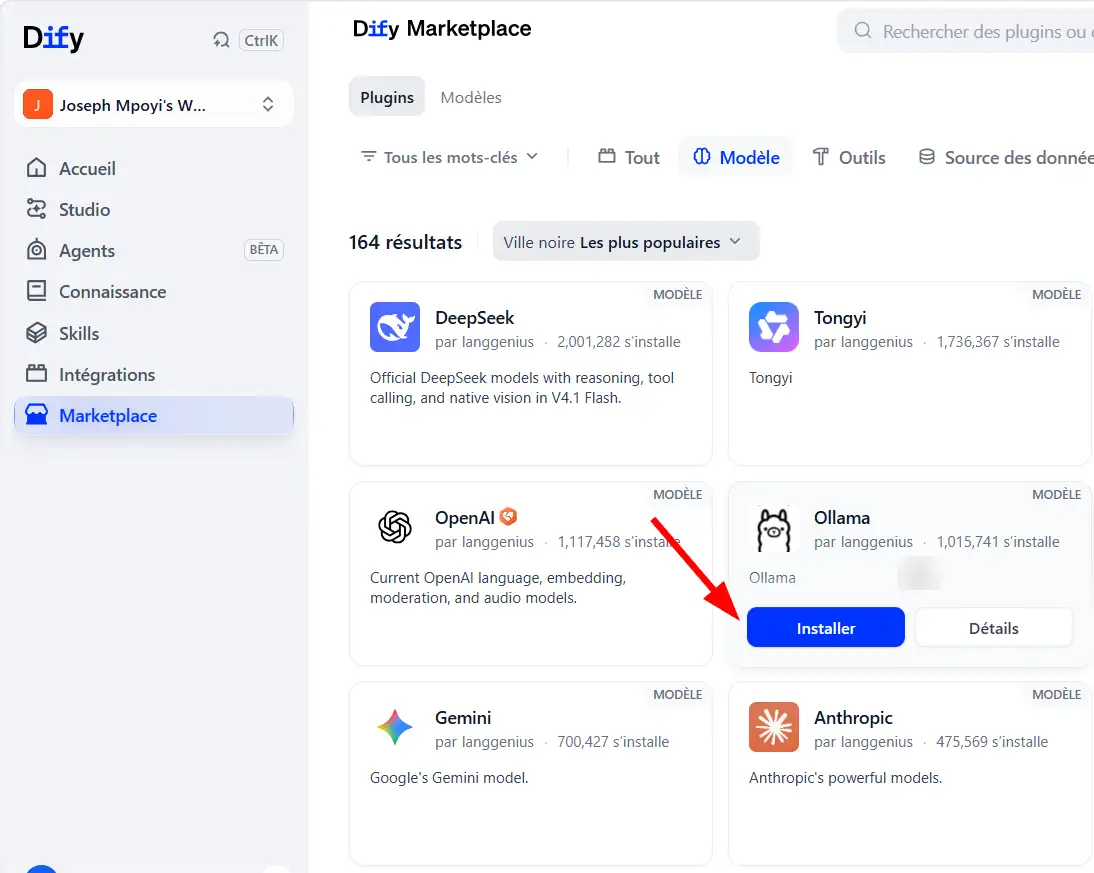1094x873 pixels.
Task: Open the OpenAI plugin card
Action: (530, 574)
